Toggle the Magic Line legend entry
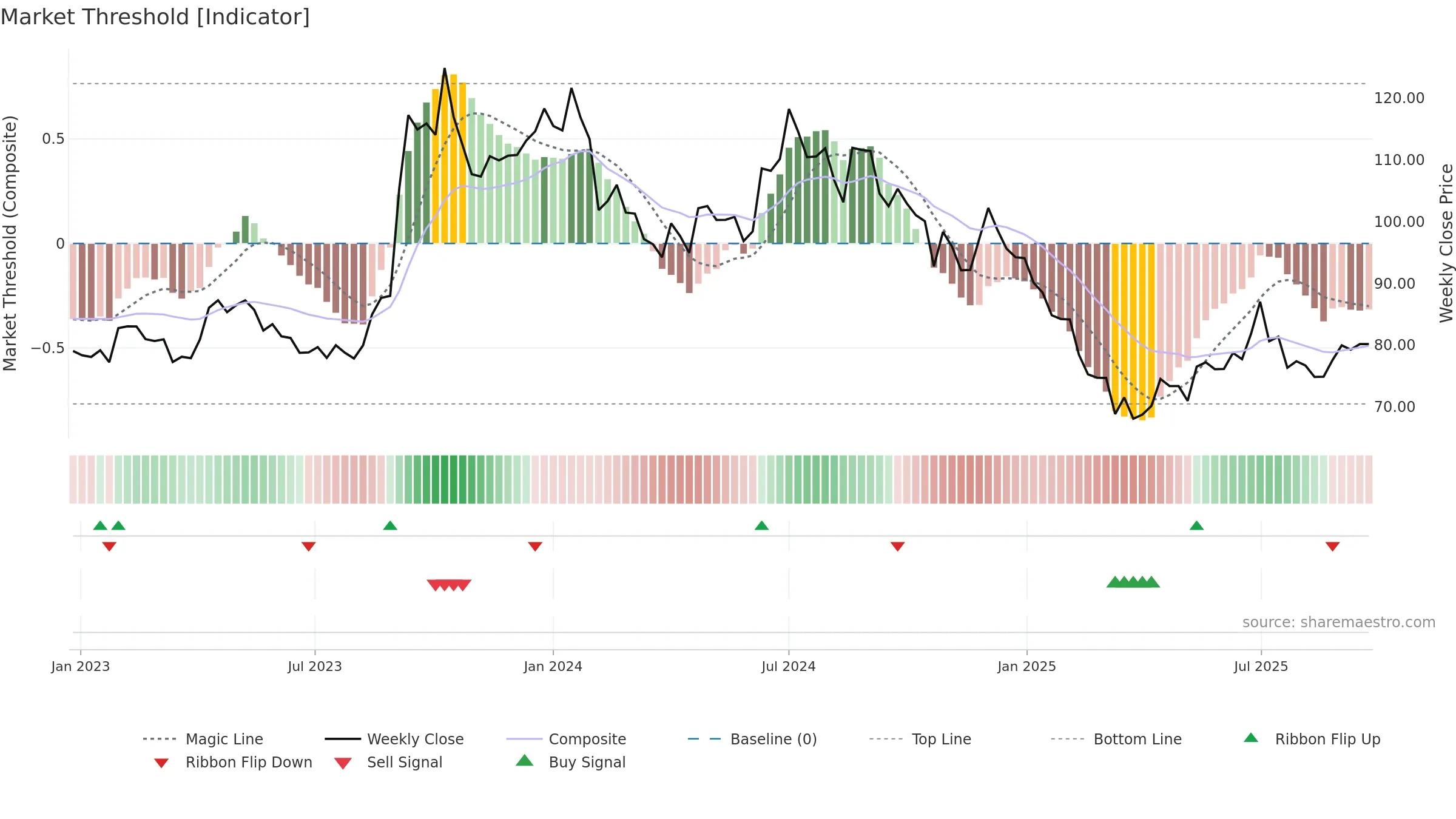1456x819 pixels. [203, 739]
